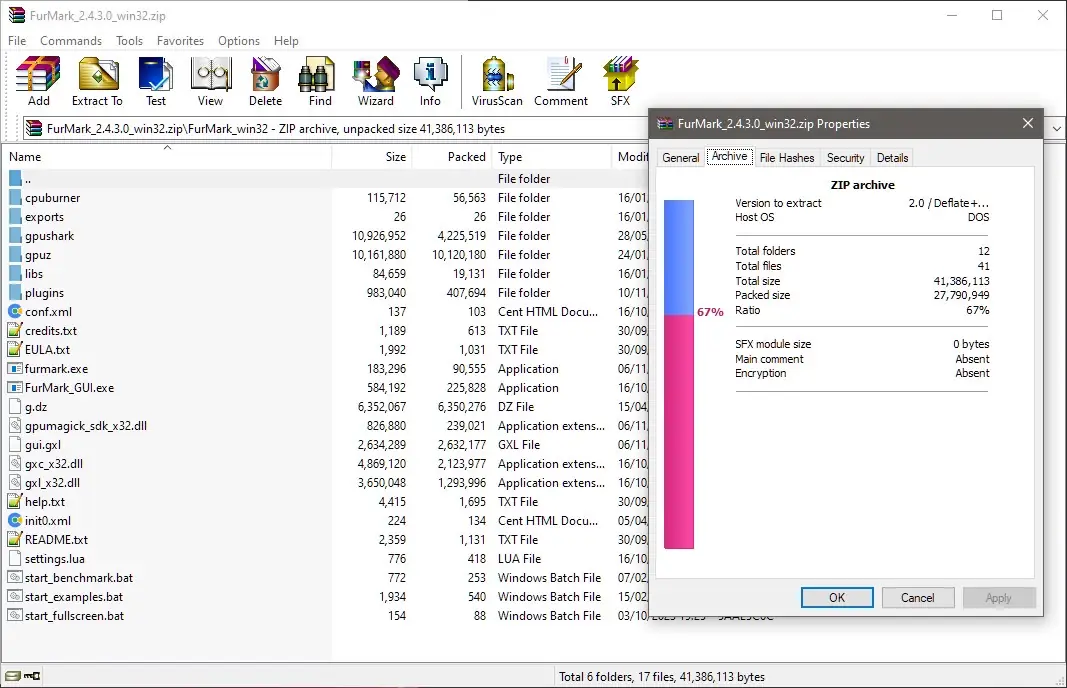The width and height of the screenshot is (1067, 688).
Task: Sort the list by the Packed column
Action: click(452, 157)
